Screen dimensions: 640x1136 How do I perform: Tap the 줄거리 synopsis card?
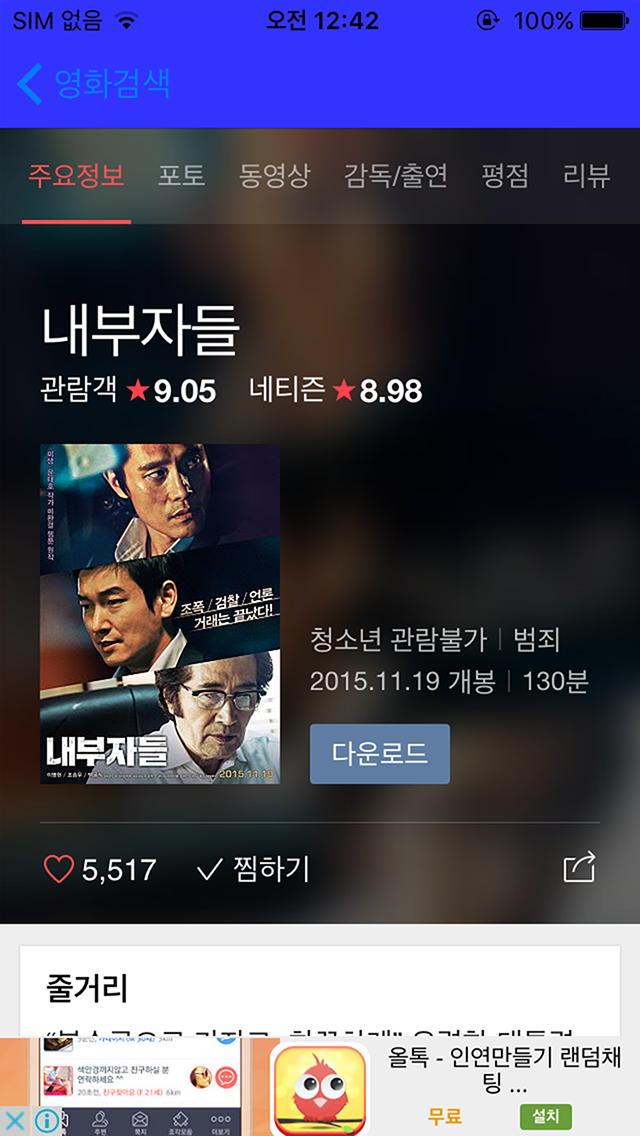point(320,991)
